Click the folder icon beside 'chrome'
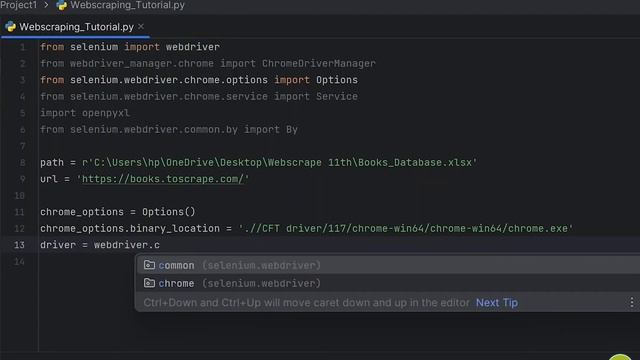The width and height of the screenshot is (640, 360). 149,283
